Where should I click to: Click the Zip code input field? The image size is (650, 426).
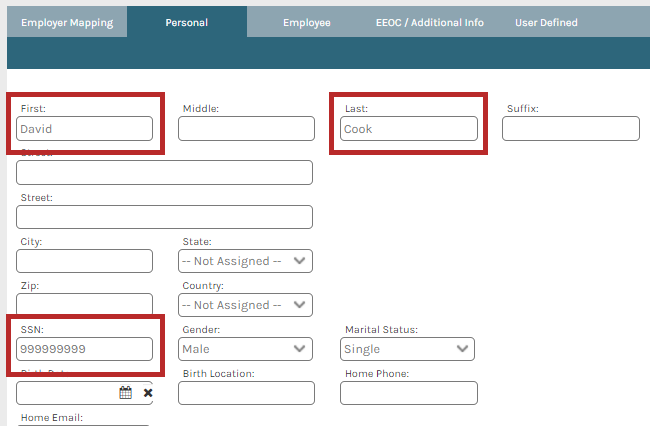point(85,304)
